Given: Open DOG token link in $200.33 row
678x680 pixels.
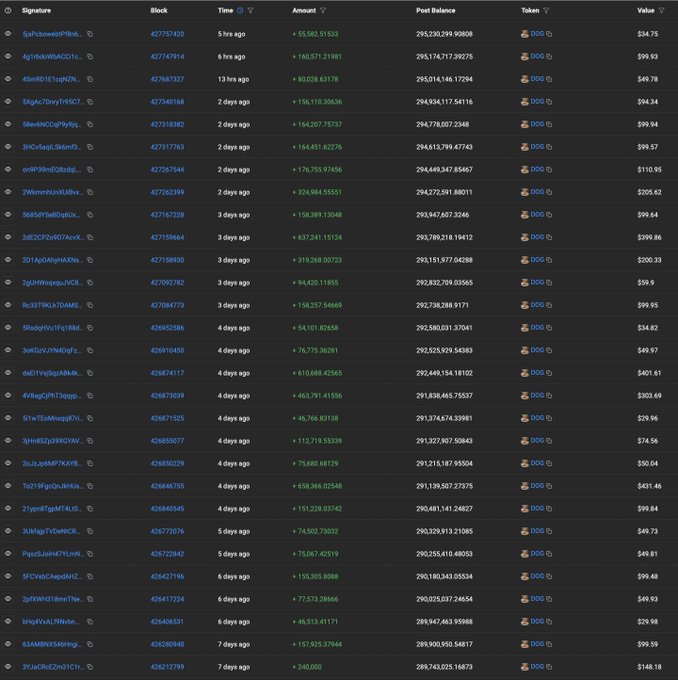Looking at the screenshot, I should [537, 260].
